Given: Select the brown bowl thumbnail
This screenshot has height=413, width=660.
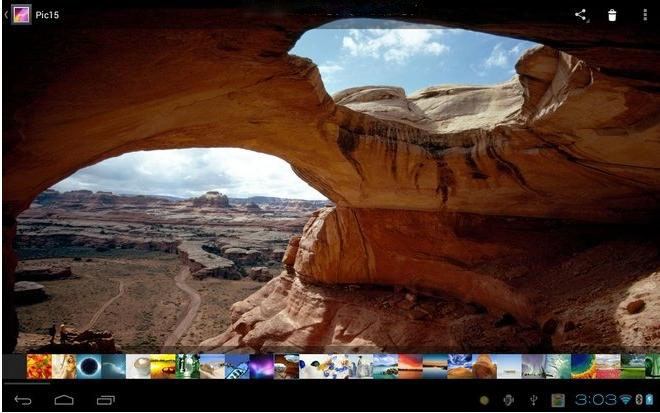Looking at the screenshot, I should point(287,366).
